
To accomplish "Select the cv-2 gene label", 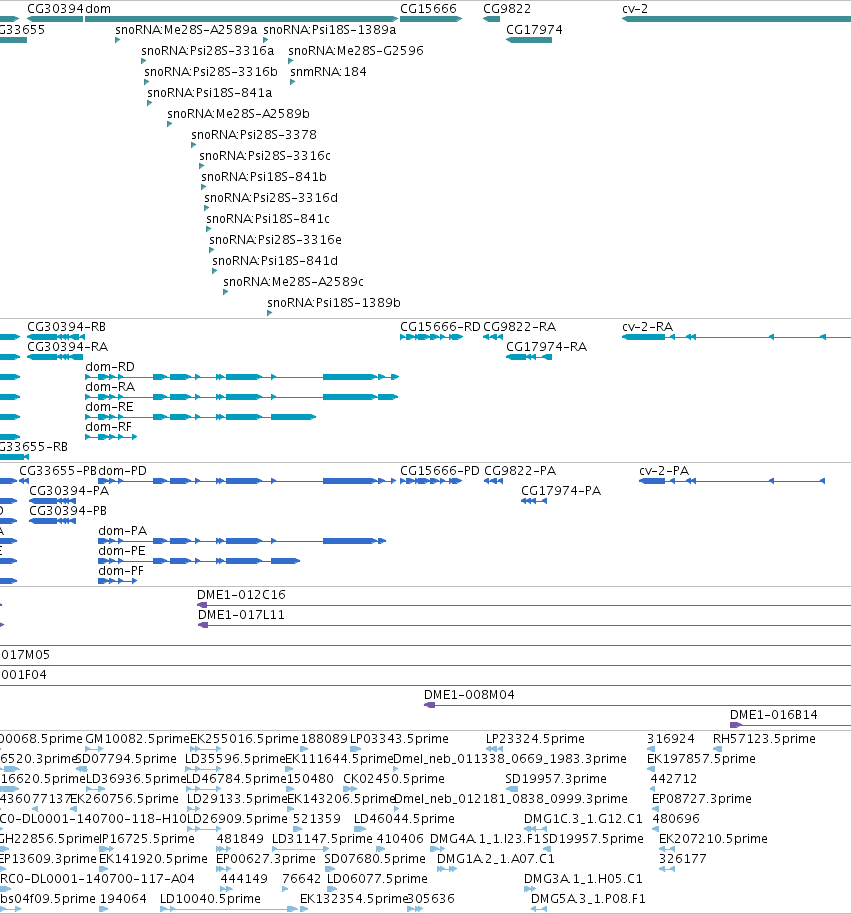I will point(635,9).
